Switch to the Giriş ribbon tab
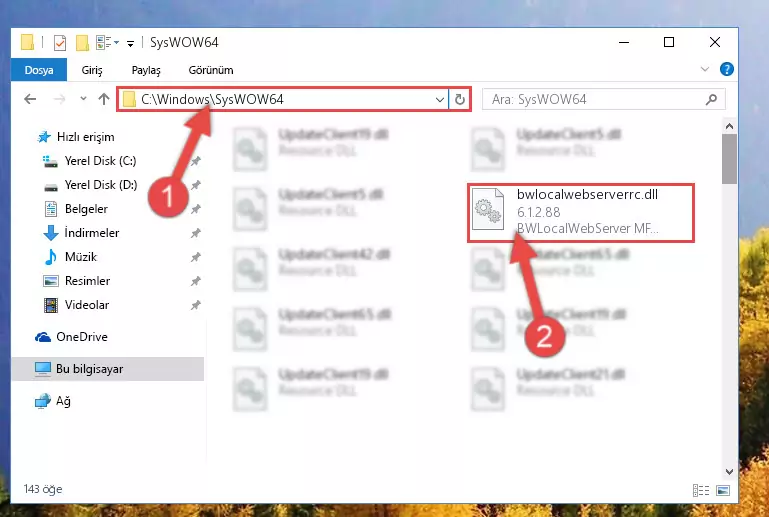This screenshot has width=769, height=517. coord(92,70)
